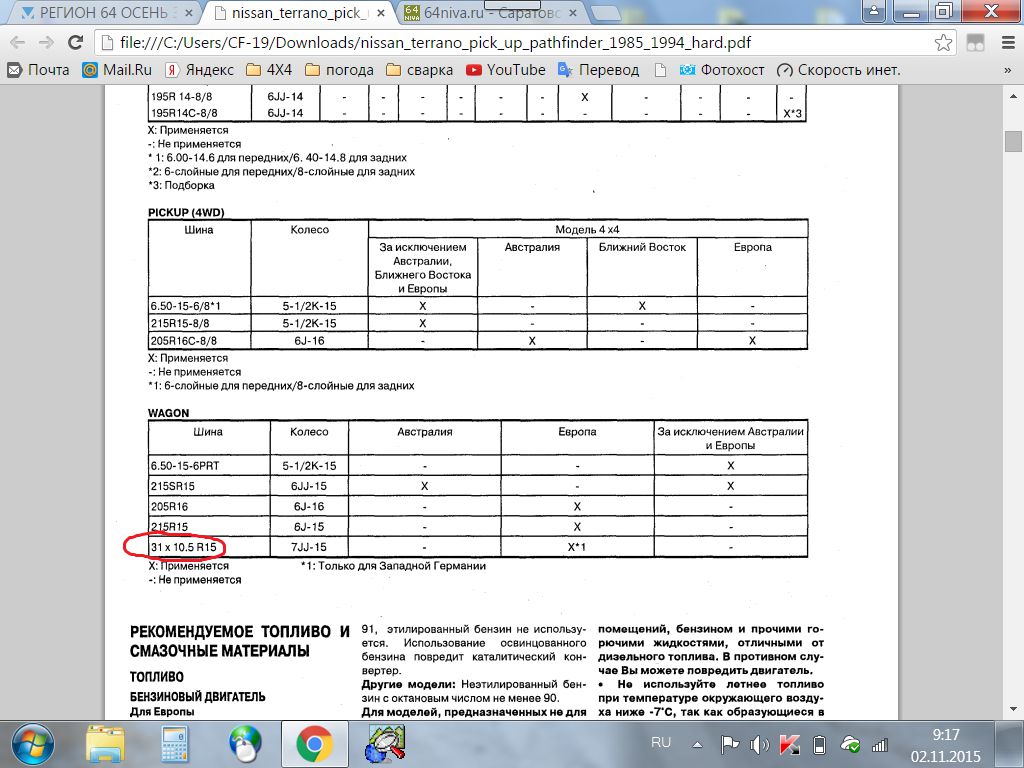1024x768 pixels.
Task: Launch File Explorer from the taskbar
Action: pyautogui.click(x=105, y=745)
